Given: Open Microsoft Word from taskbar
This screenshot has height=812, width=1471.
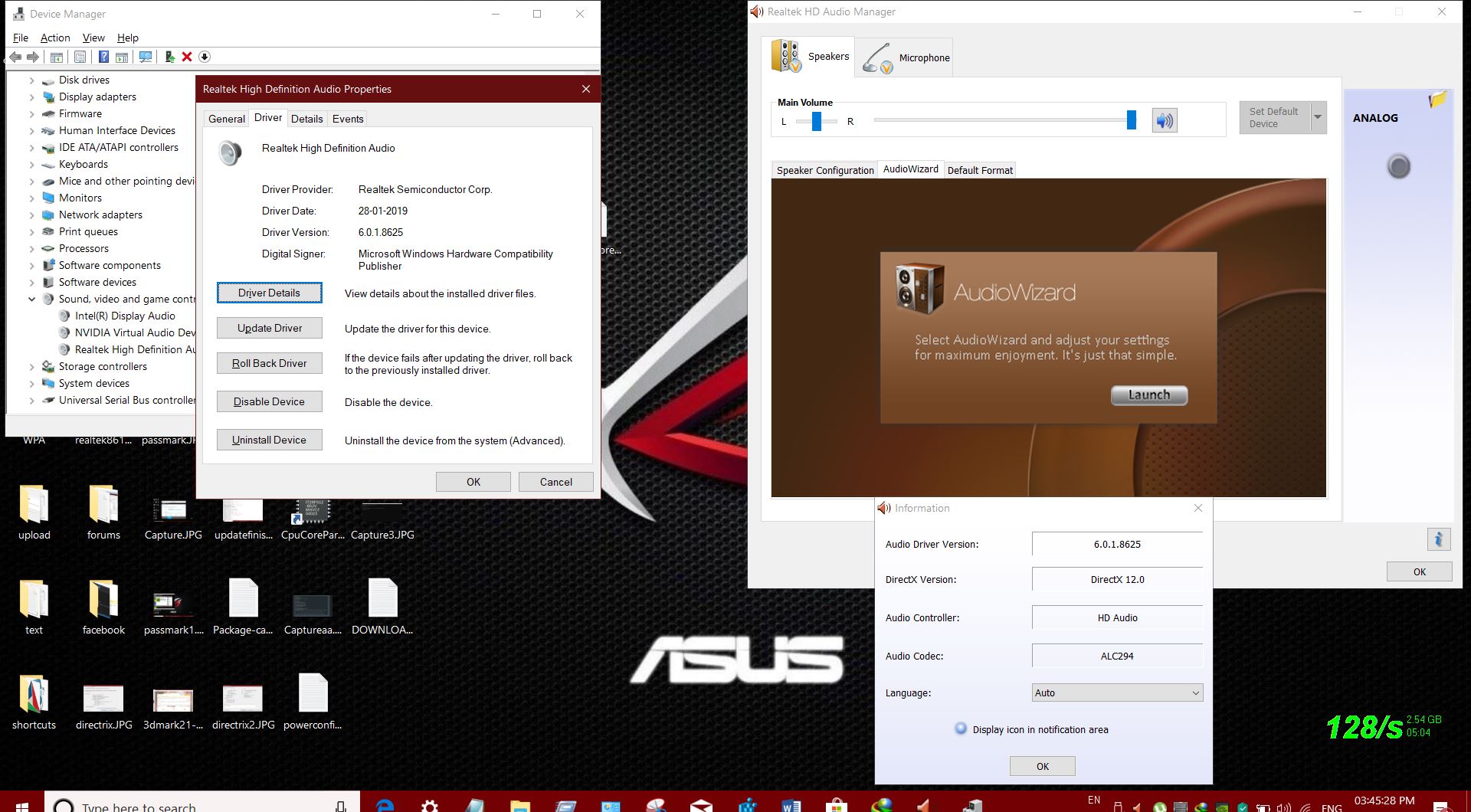Looking at the screenshot, I should (791, 804).
